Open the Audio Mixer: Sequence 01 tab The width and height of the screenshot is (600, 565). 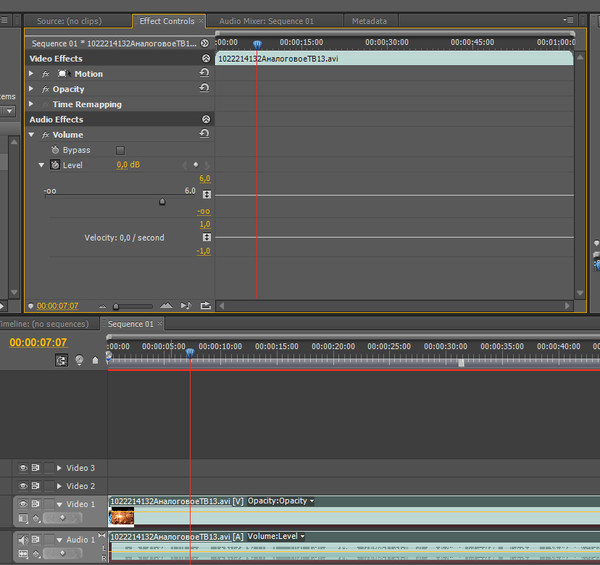coord(266,21)
